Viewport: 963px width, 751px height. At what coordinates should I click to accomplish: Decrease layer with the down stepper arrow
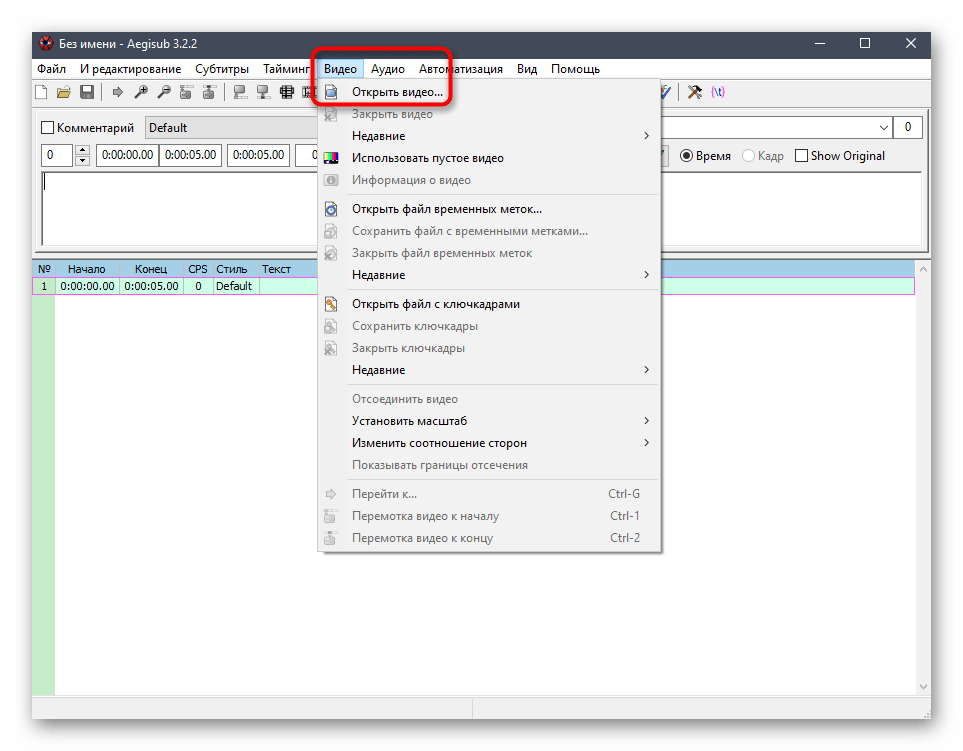[x=82, y=161]
